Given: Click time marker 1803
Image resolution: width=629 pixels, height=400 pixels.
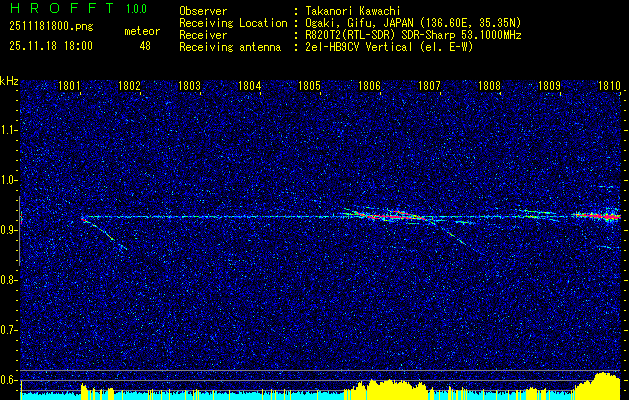Looking at the screenshot, I should click(189, 86).
